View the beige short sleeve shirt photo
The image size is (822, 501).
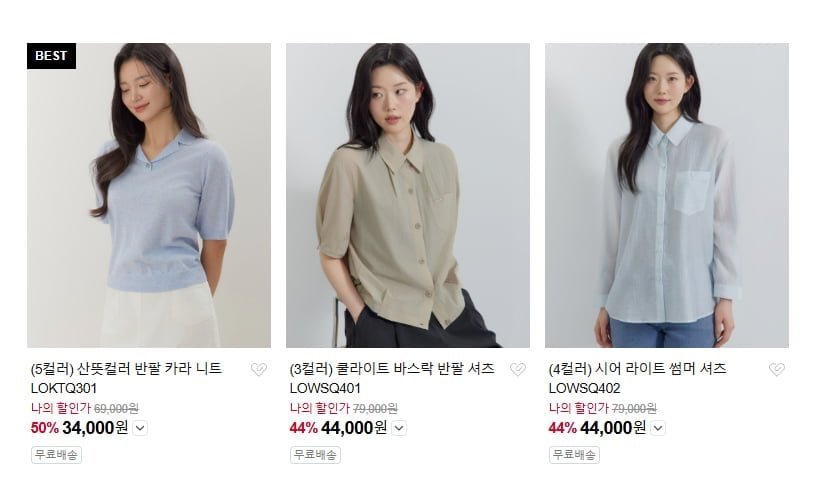(x=408, y=195)
